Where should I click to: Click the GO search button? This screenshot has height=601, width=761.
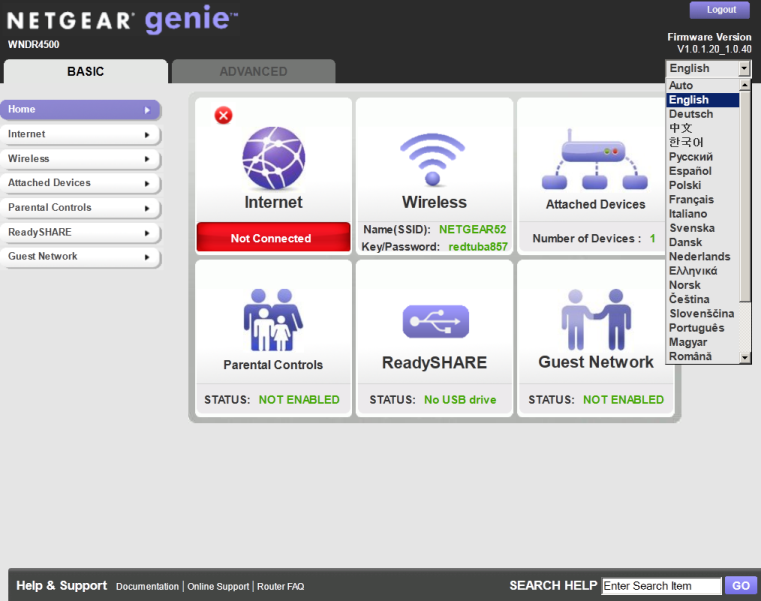(x=741, y=585)
